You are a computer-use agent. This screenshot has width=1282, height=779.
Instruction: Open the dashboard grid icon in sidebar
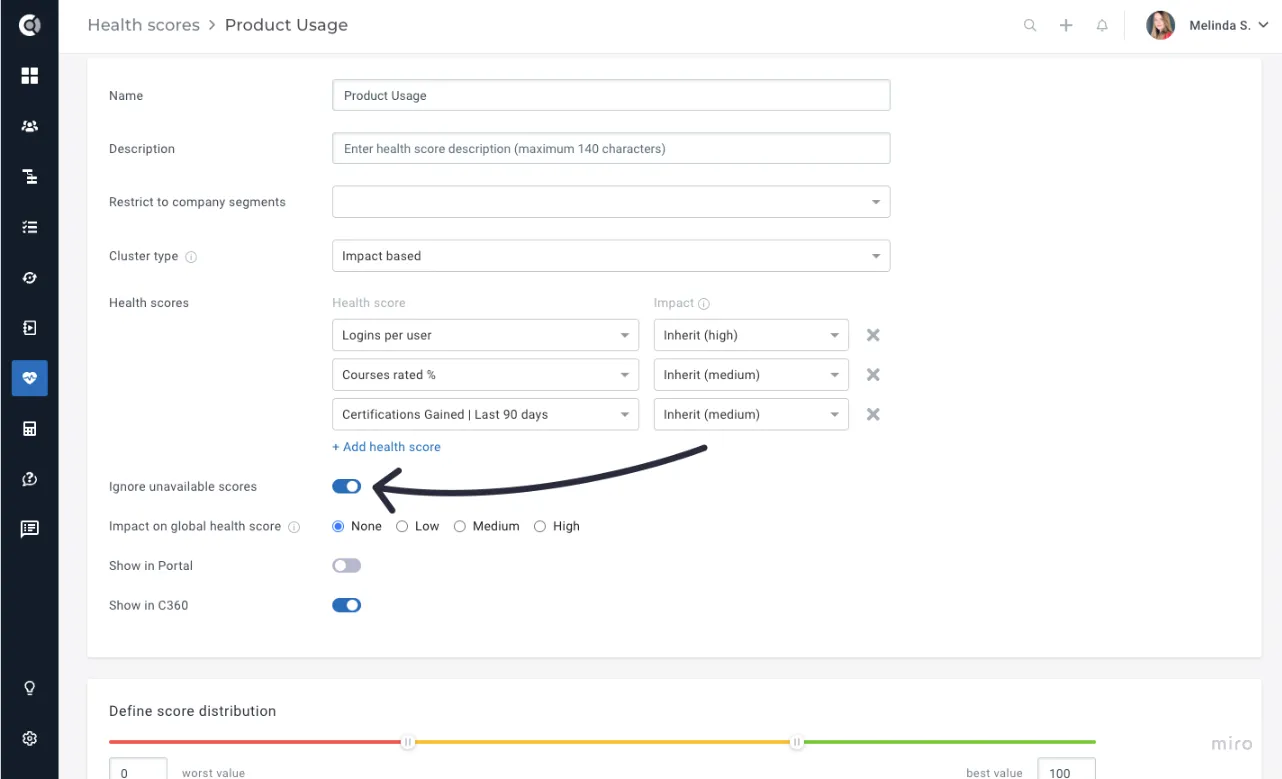tap(29, 76)
